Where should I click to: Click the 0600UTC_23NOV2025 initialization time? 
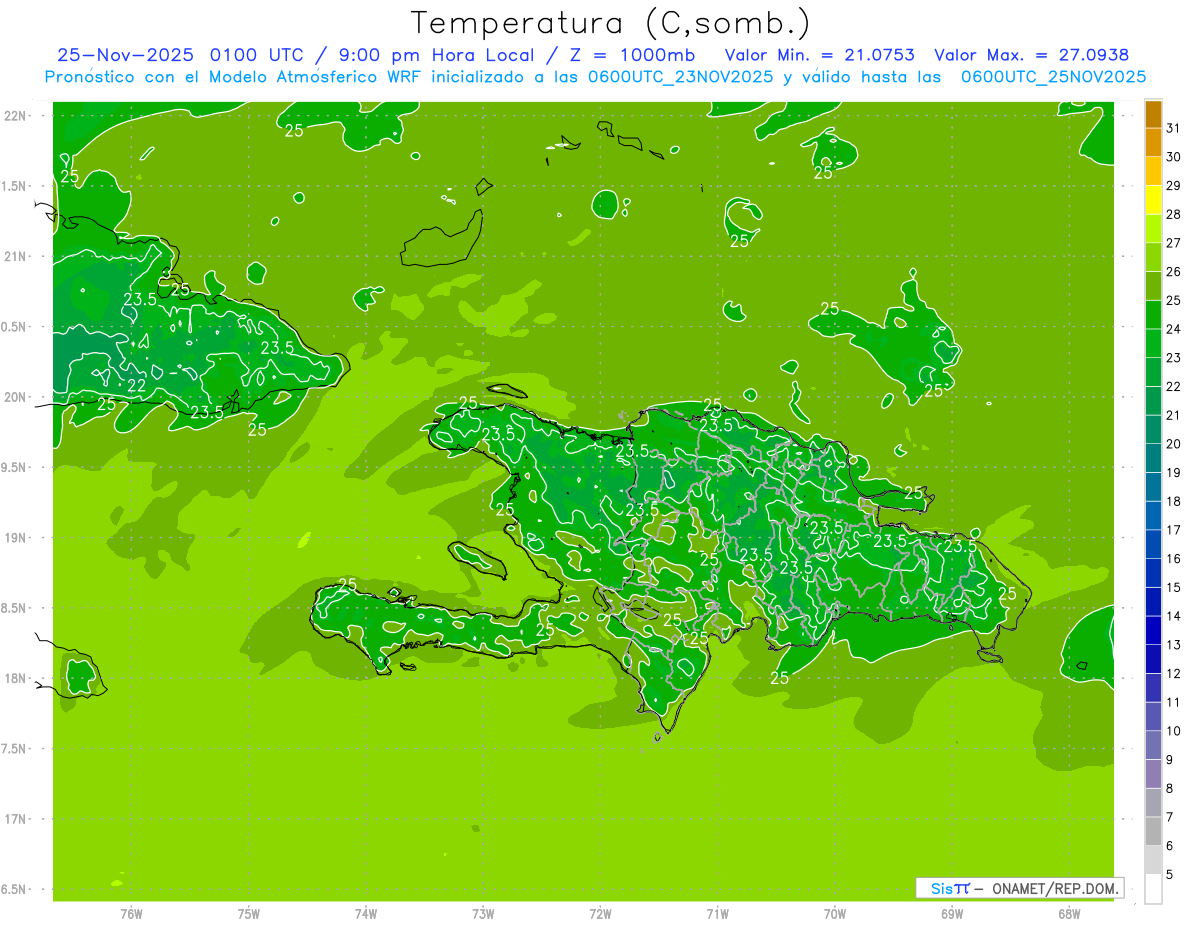682,77
